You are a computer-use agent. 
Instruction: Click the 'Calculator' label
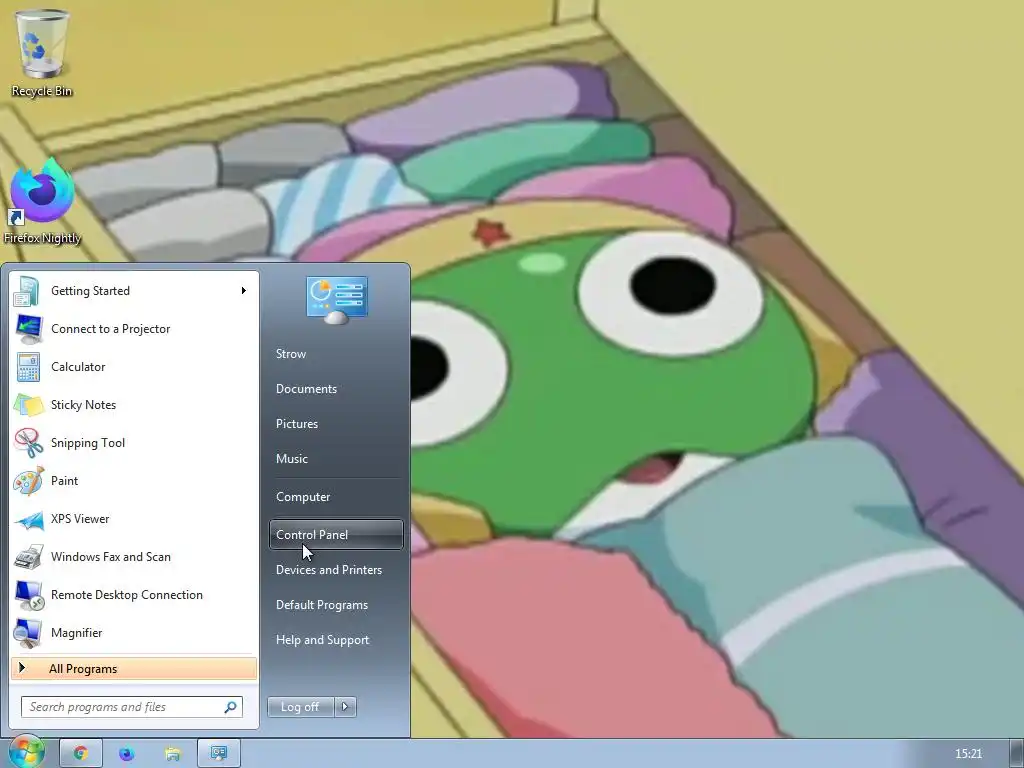point(78,367)
